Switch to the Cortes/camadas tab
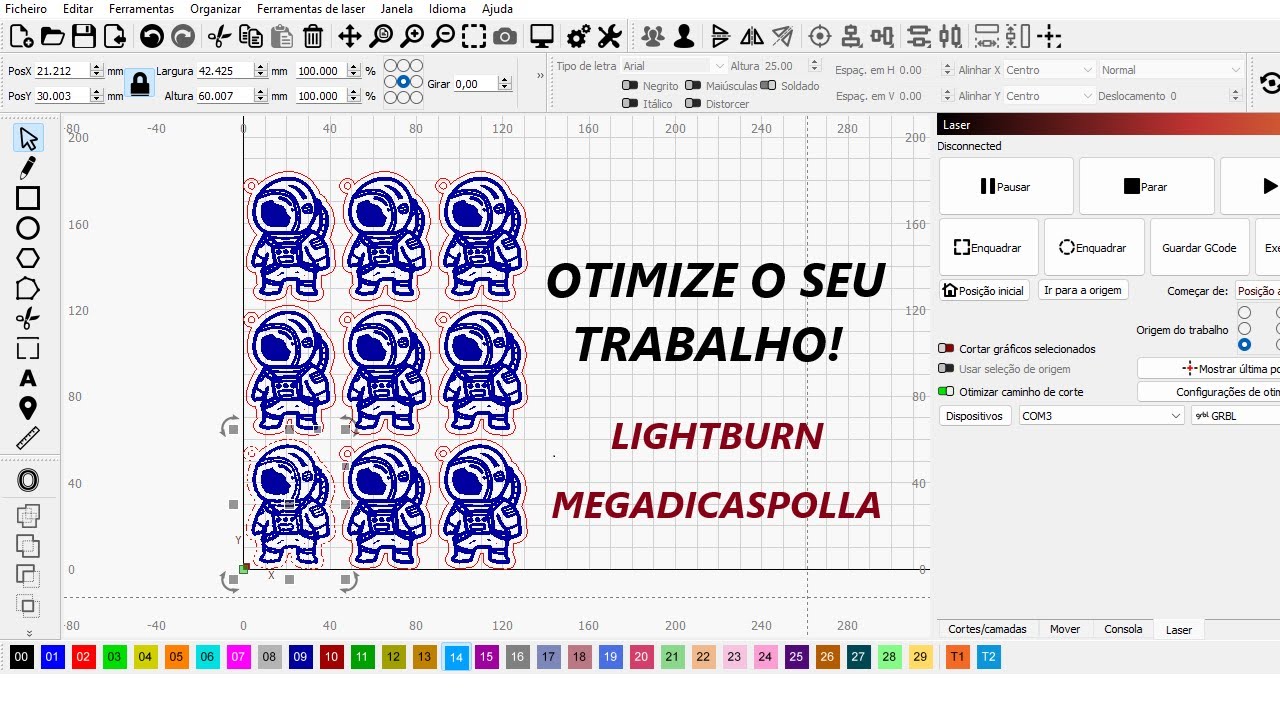Screen dimensions: 1280x720 pos(987,629)
